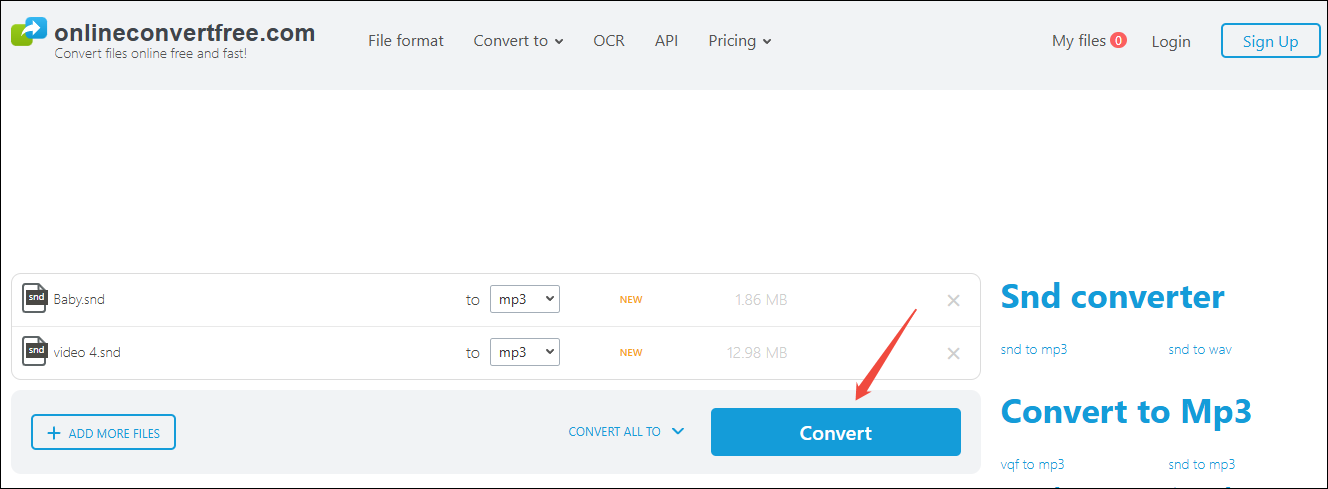Click the snd file icon beside video 4.snd
Image resolution: width=1328 pixels, height=489 pixels.
click(35, 352)
